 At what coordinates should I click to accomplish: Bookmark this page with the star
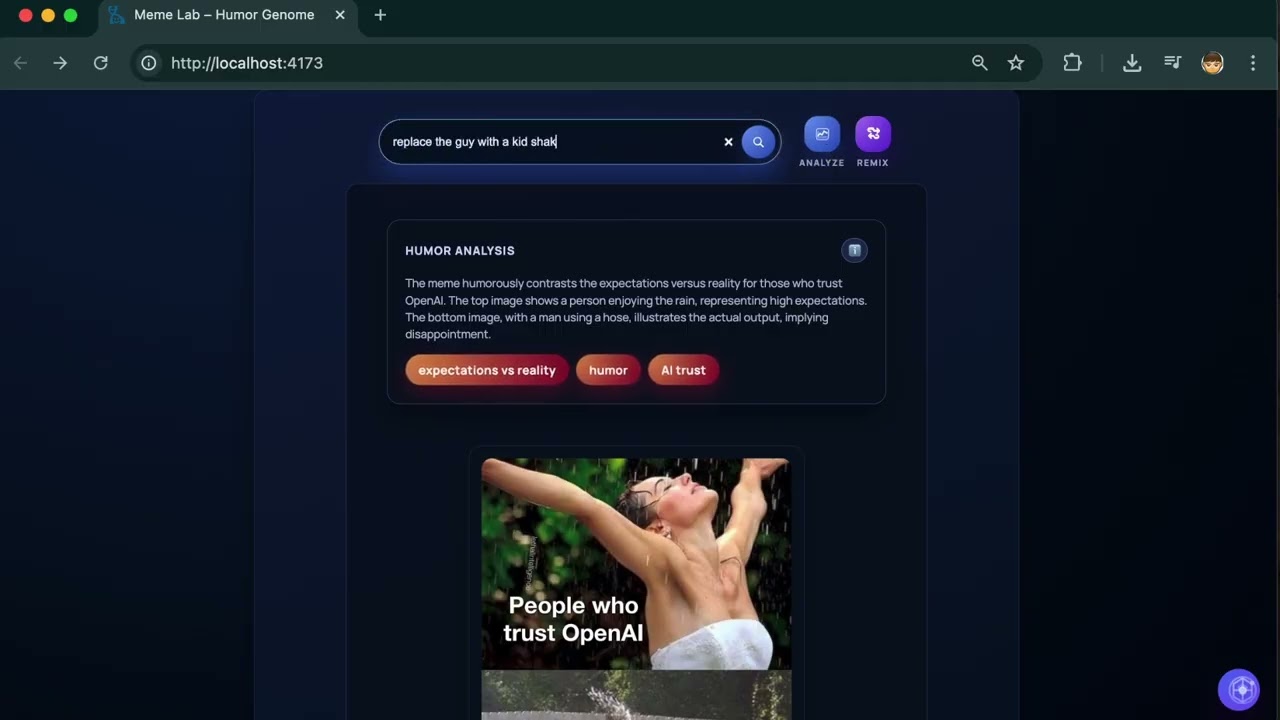click(x=1016, y=63)
